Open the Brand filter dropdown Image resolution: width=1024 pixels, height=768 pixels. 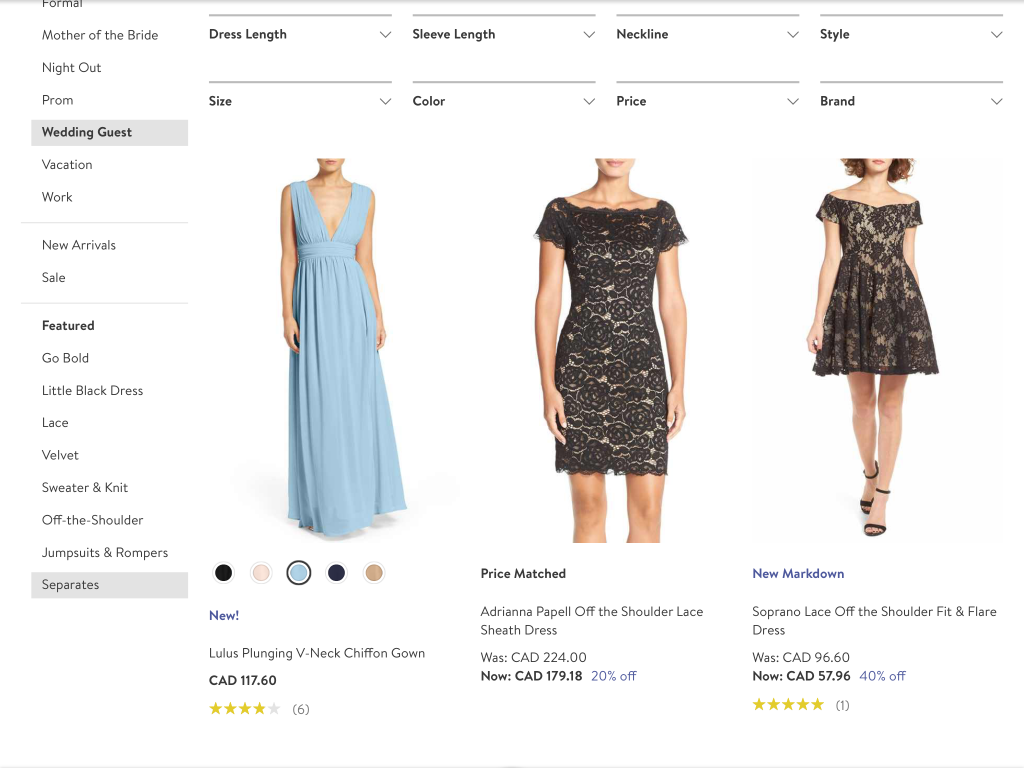pos(910,101)
